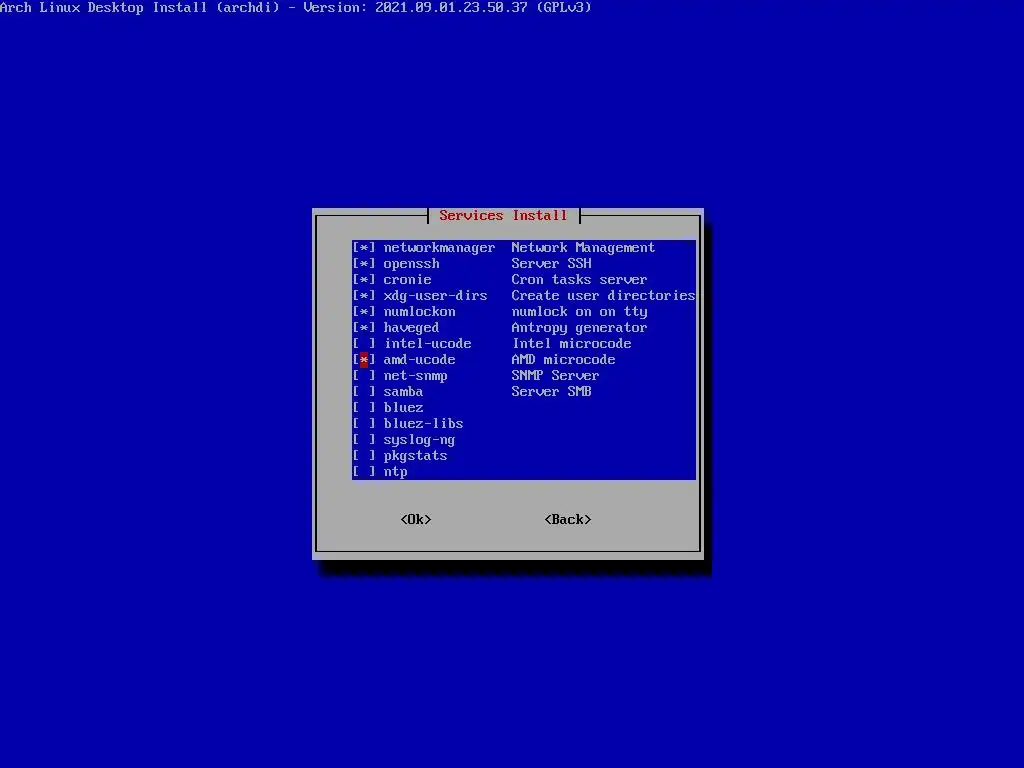Select 'Antropy generator' description
The image size is (1024, 768).
[579, 328]
